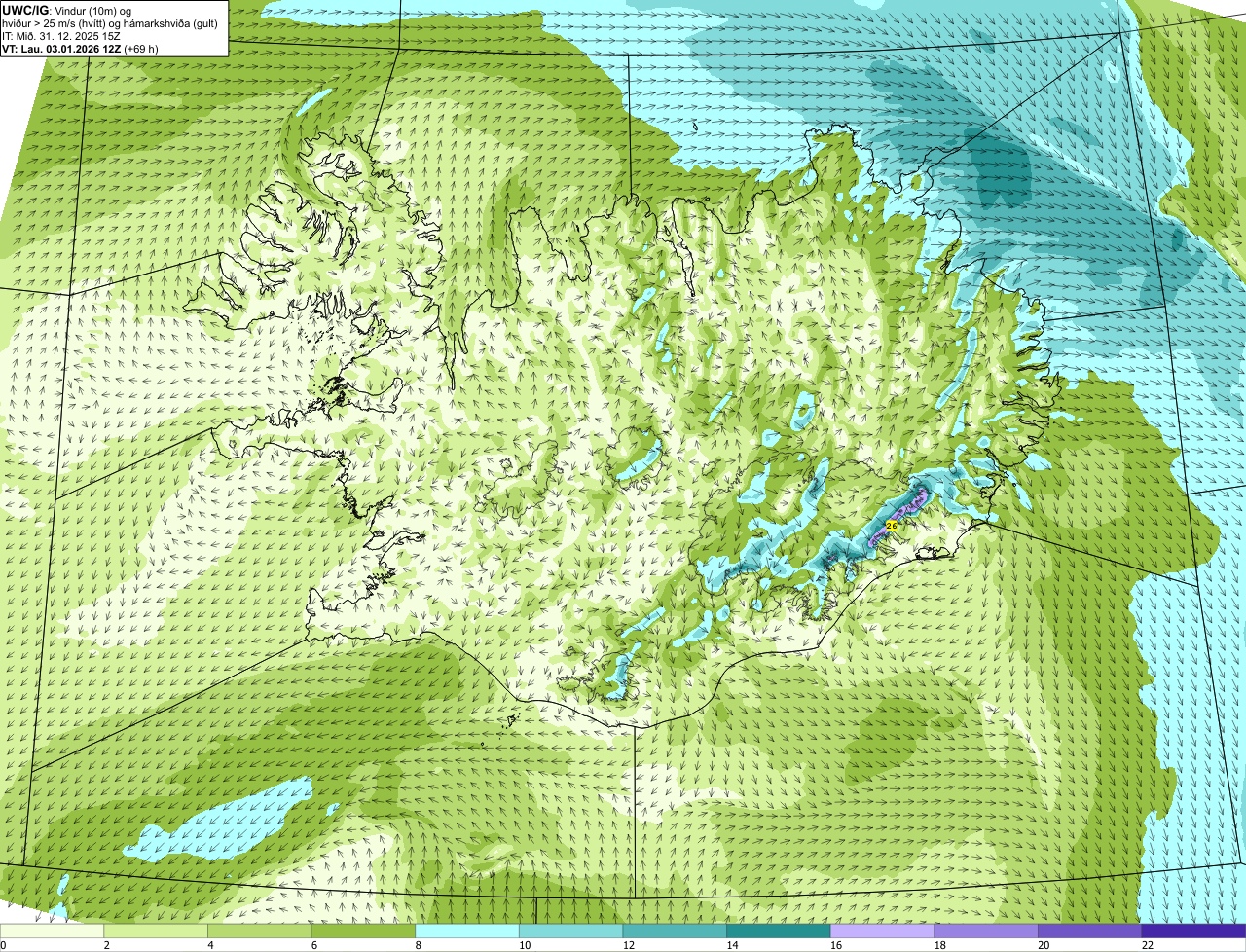
Task: Click the 2–4 m/s light green legend swatch
Action: click(156, 931)
